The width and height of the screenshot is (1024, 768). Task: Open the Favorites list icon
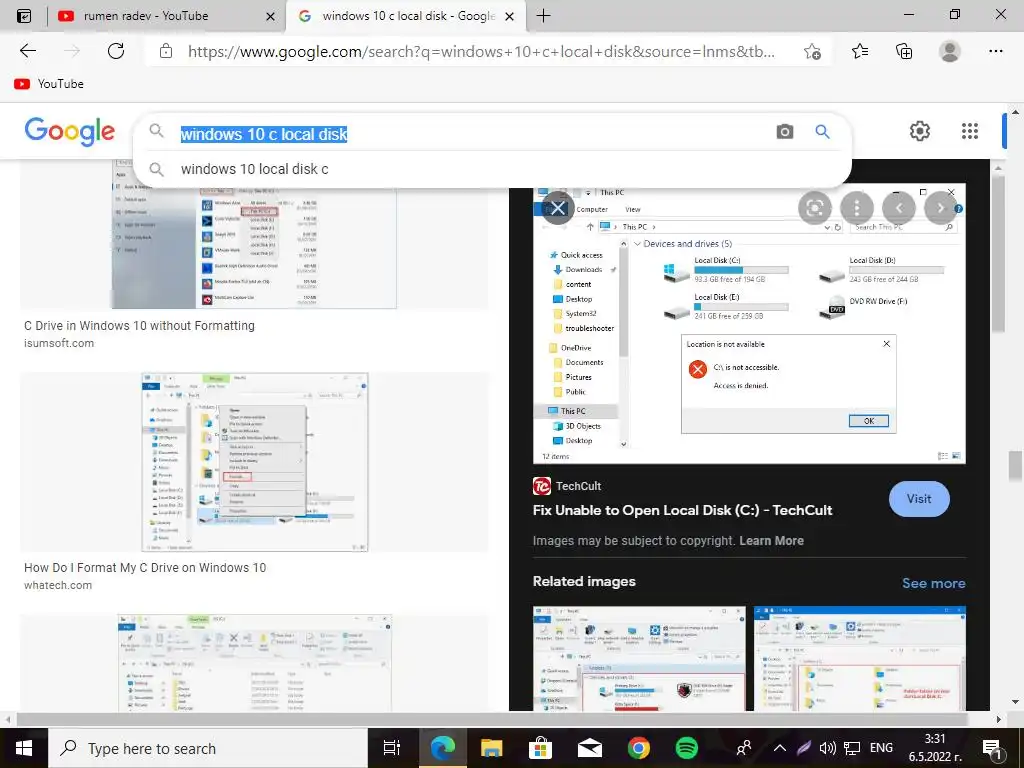[860, 51]
